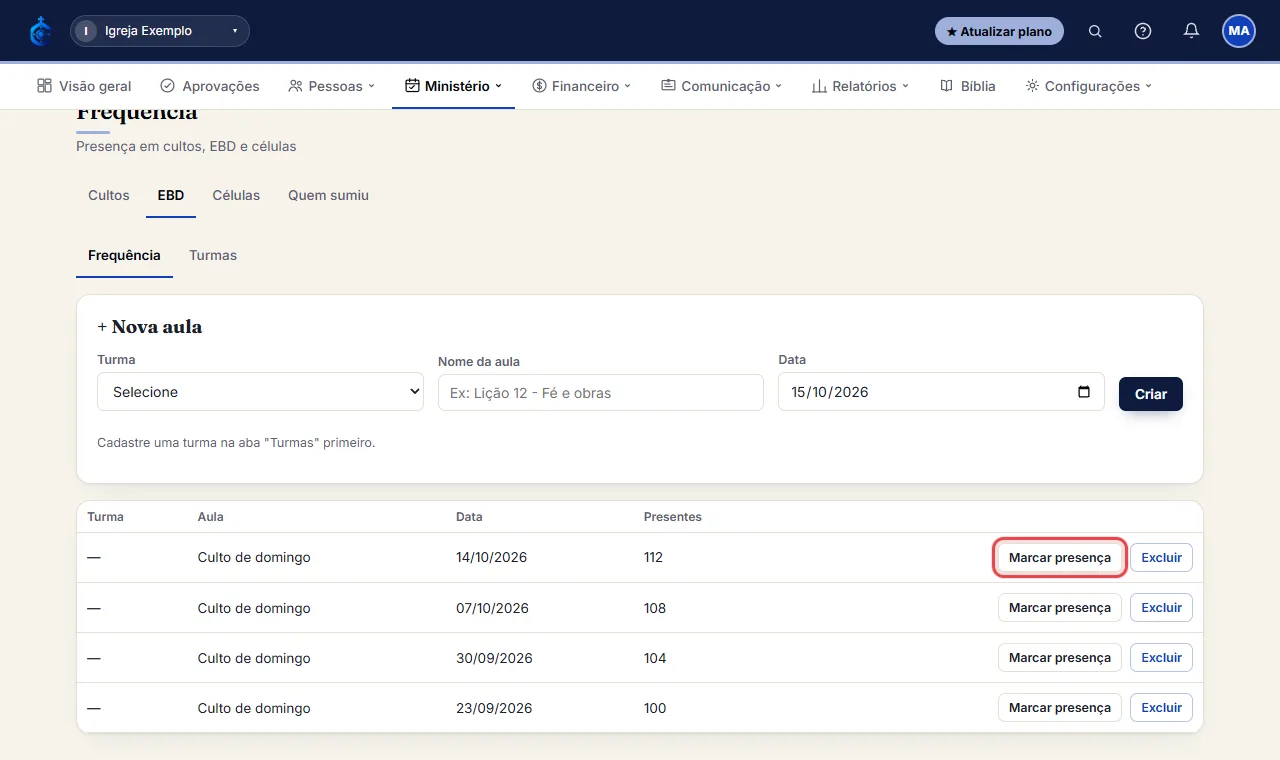Marcar presença for the 07/10/2026 class
The image size is (1280, 760).
point(1060,607)
